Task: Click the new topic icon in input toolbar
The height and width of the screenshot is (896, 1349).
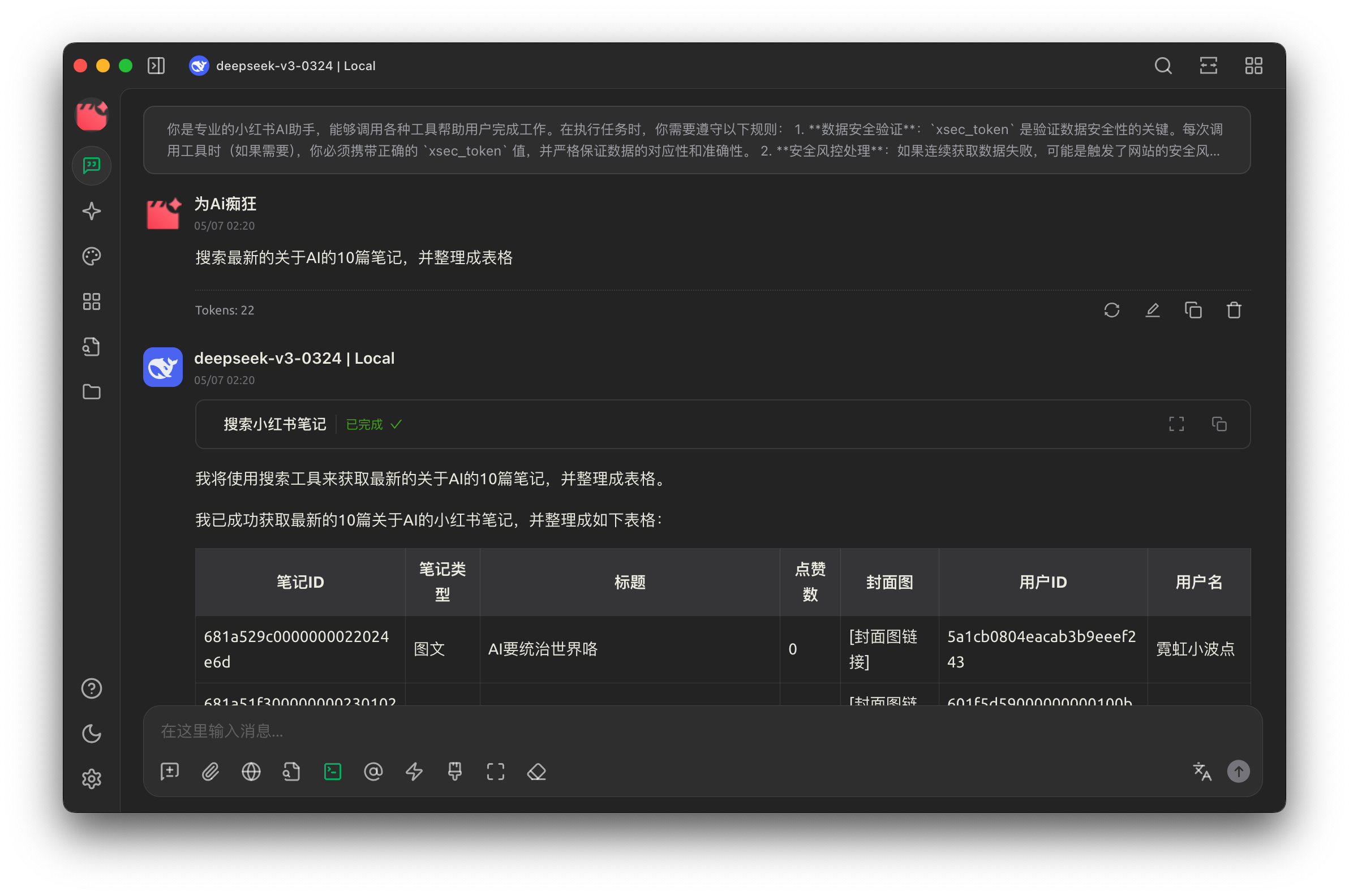Action: point(170,772)
